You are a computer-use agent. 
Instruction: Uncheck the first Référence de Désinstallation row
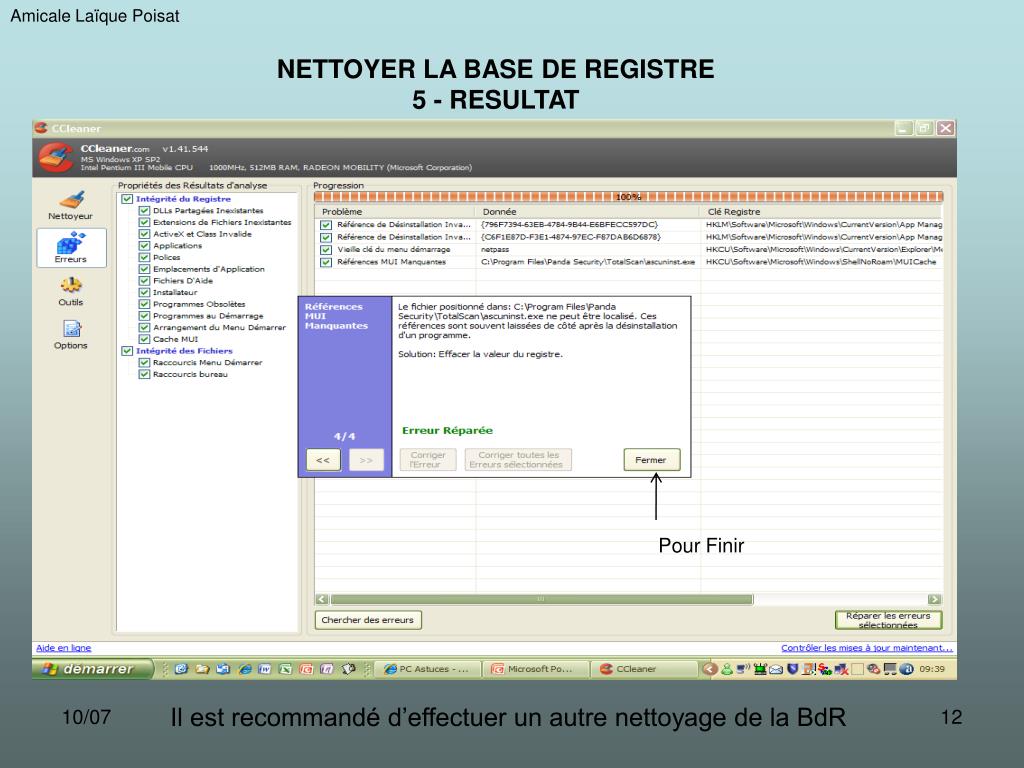tap(326, 225)
